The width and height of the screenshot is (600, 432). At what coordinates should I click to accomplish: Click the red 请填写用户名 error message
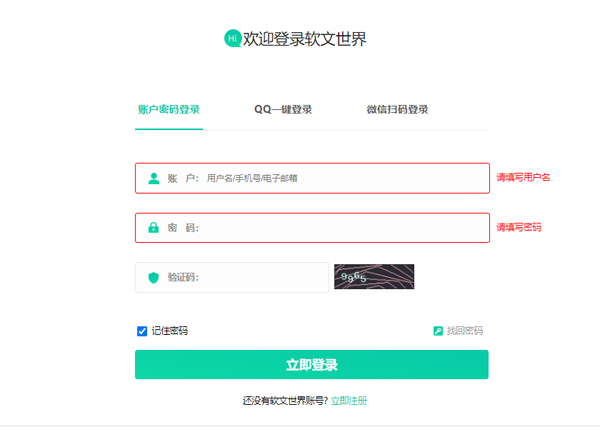[523, 178]
